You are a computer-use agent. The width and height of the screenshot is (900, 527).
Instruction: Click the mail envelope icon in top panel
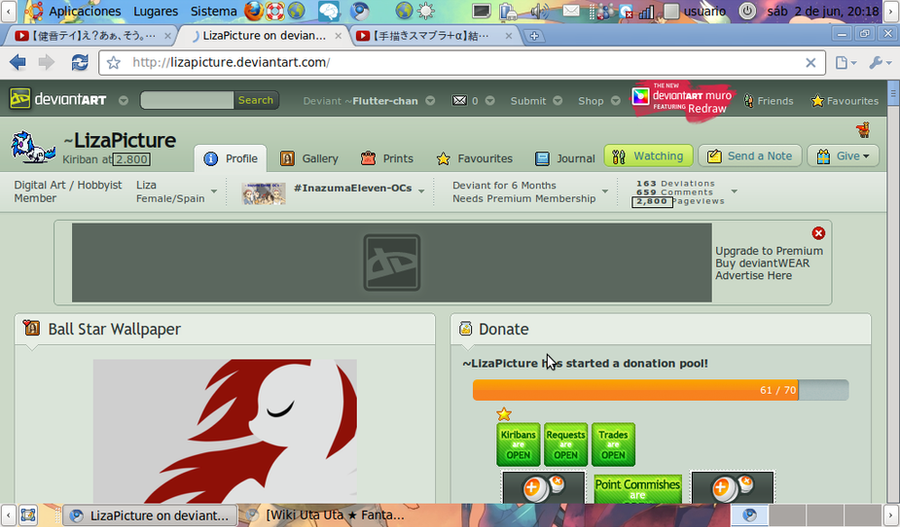pyautogui.click(x=571, y=11)
